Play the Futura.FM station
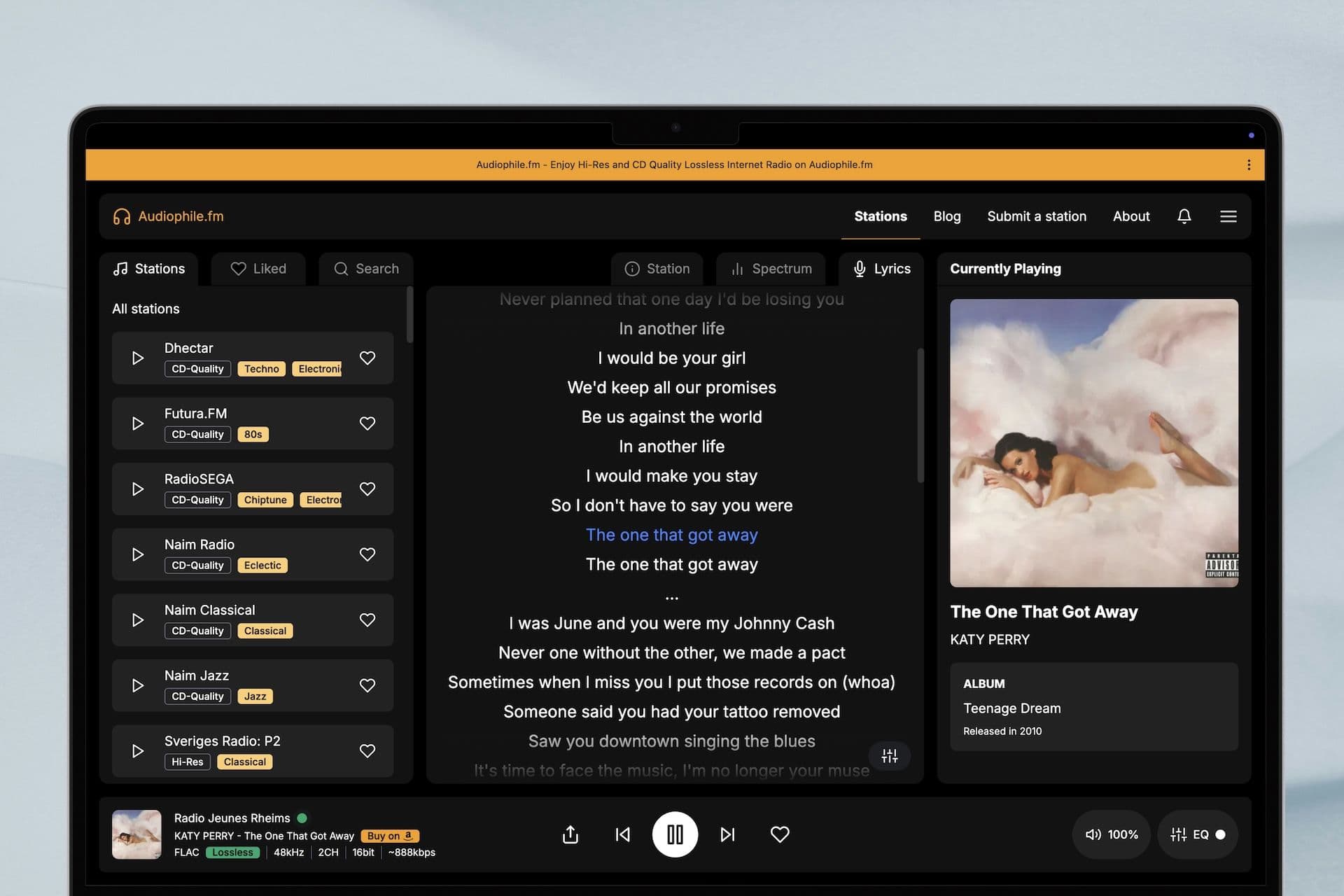The image size is (1344, 896). click(138, 423)
